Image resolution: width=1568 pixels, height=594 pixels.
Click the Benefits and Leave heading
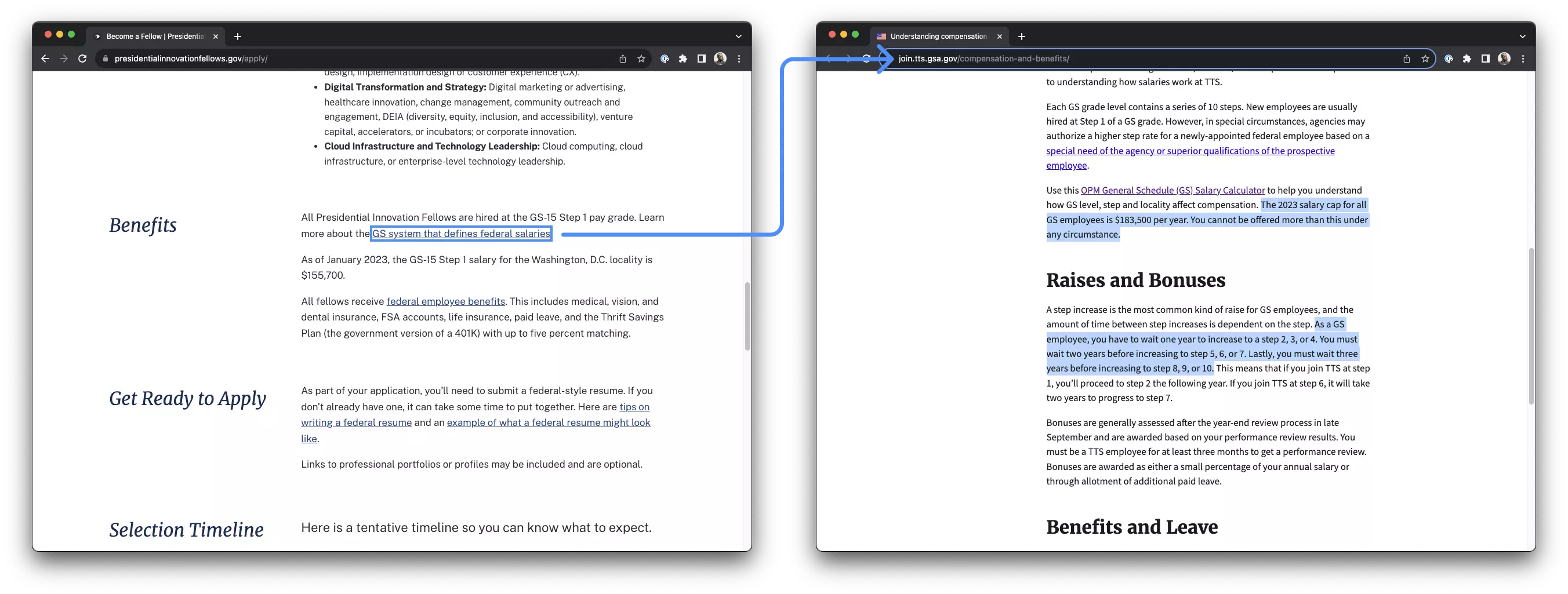[1131, 527]
